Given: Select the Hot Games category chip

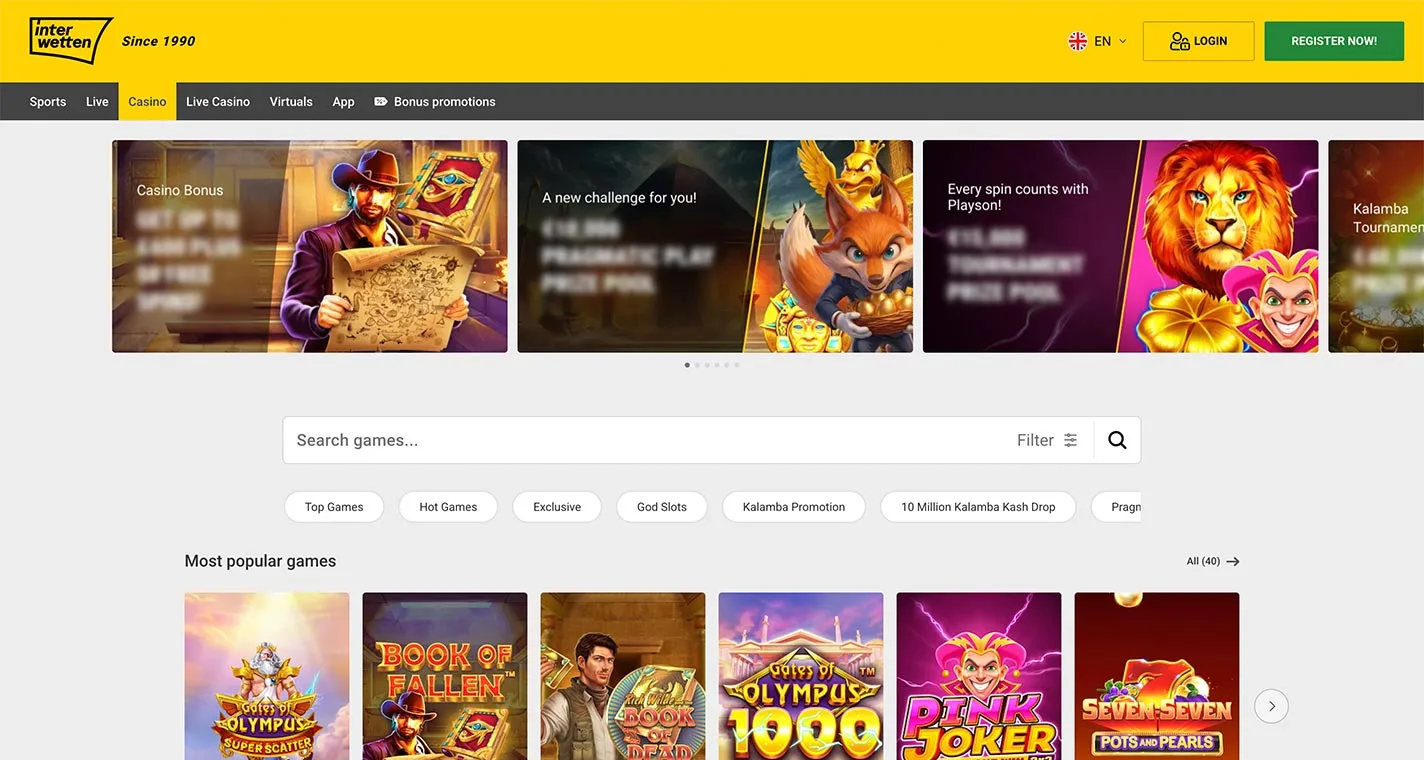Looking at the screenshot, I should 448,507.
